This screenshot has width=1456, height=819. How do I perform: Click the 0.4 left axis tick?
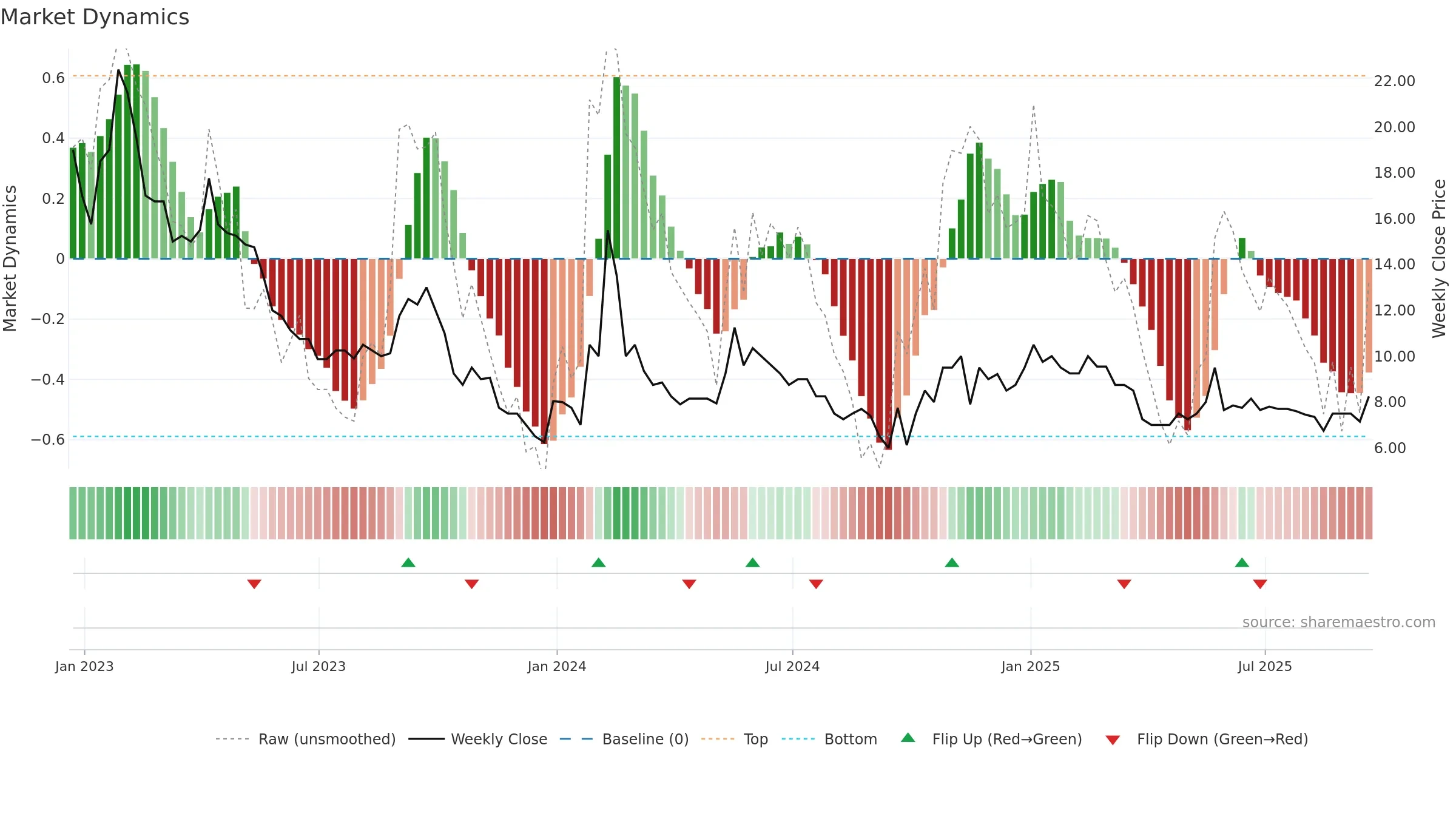coord(53,138)
